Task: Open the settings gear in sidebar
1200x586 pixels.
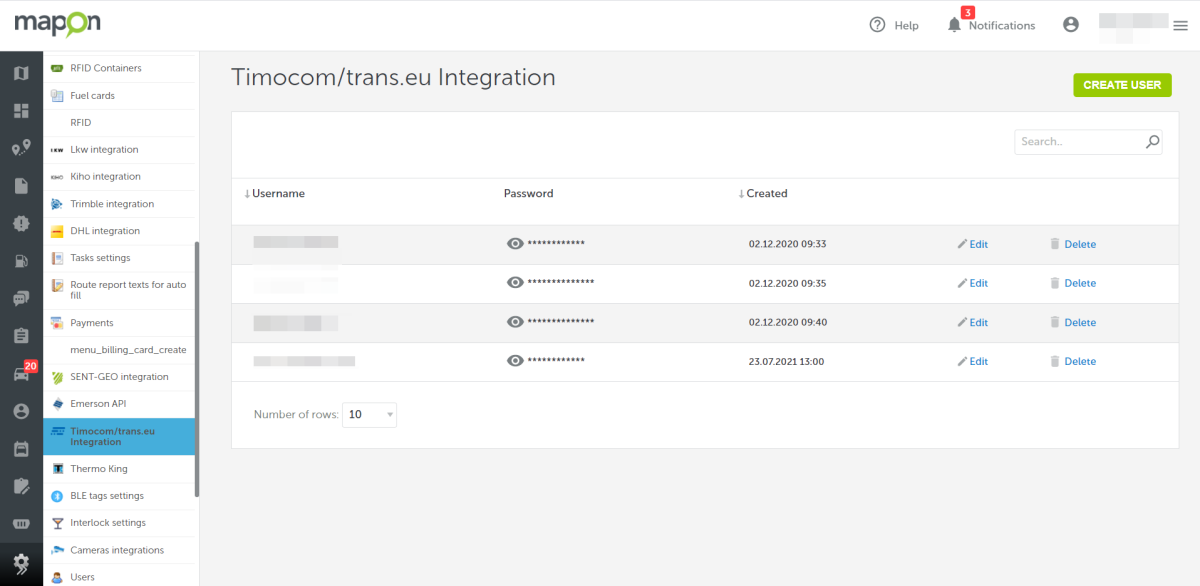Action: 21,563
